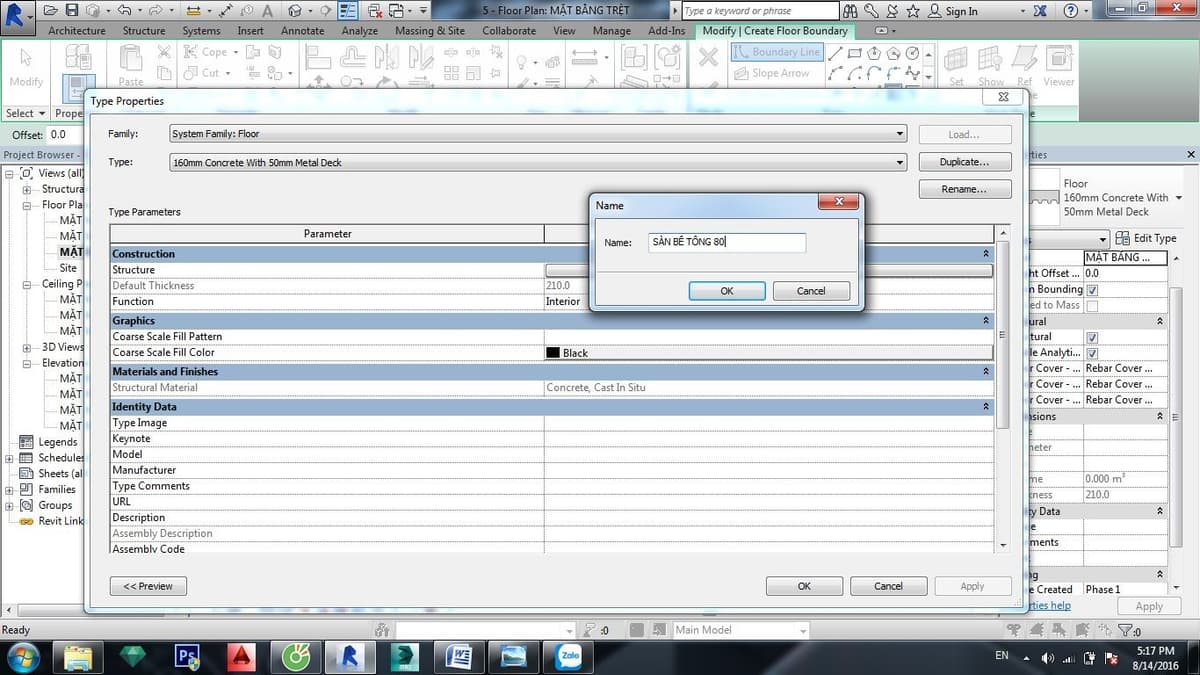Switch to the Annotate ribbon tab
Viewport: 1200px width, 675px height.
302,30
